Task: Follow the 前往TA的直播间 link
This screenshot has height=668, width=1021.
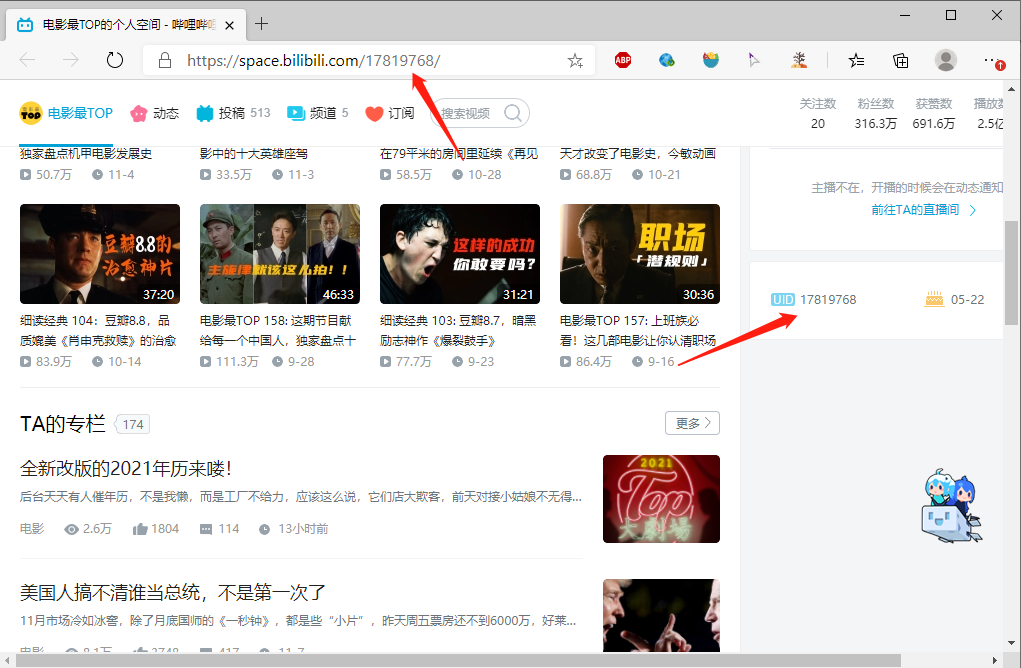Action: click(923, 210)
